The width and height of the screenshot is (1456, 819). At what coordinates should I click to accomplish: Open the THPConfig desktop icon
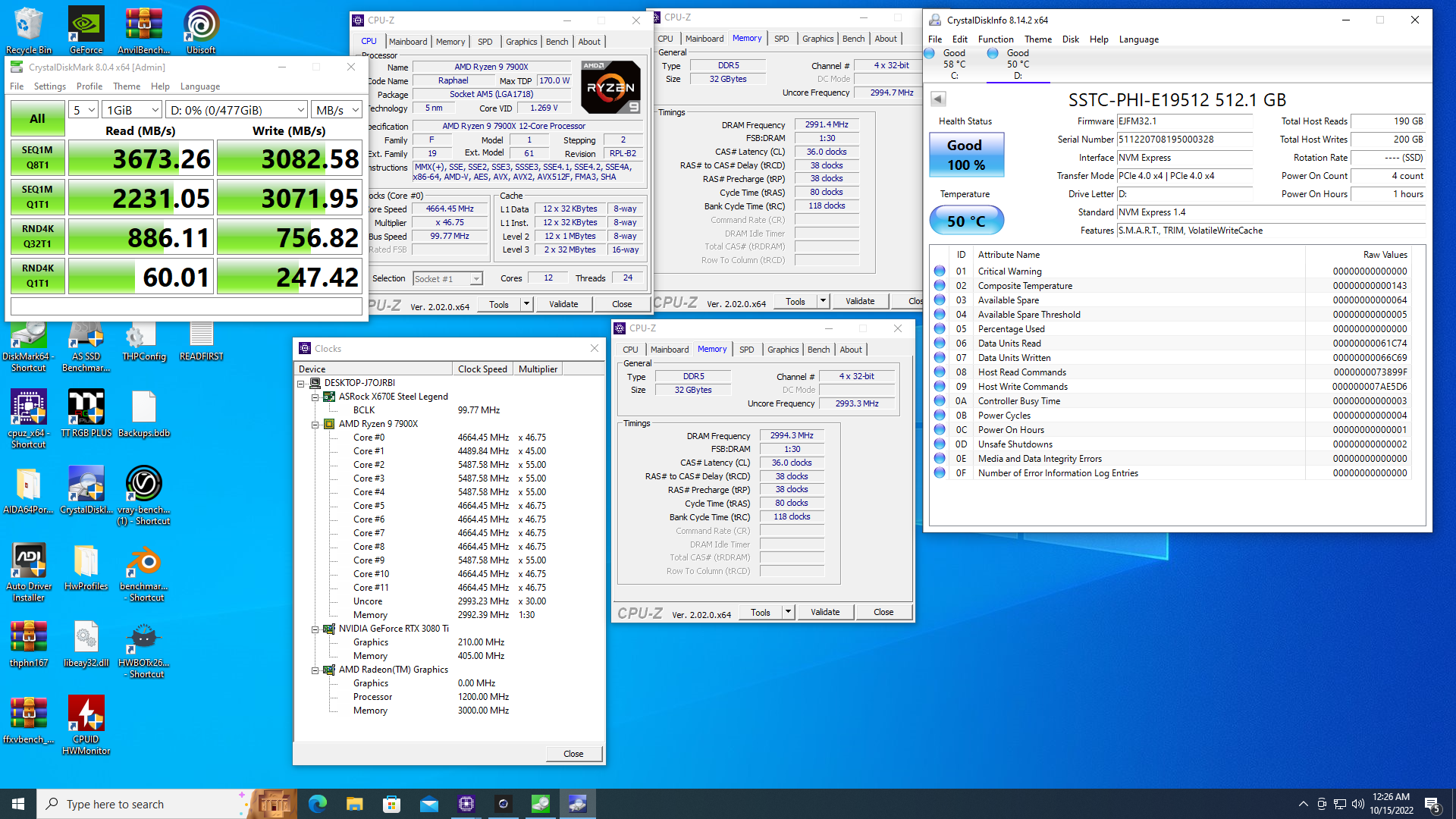click(143, 343)
